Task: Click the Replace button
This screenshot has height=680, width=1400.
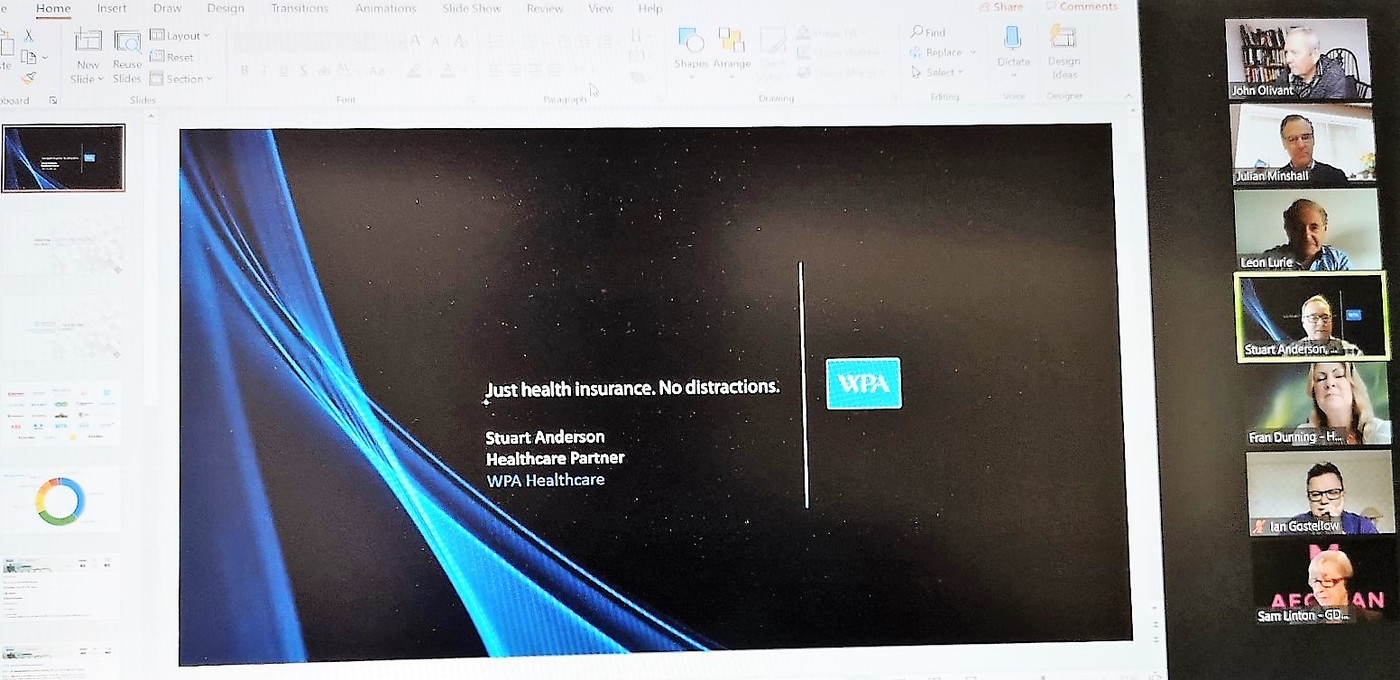Action: [937, 52]
